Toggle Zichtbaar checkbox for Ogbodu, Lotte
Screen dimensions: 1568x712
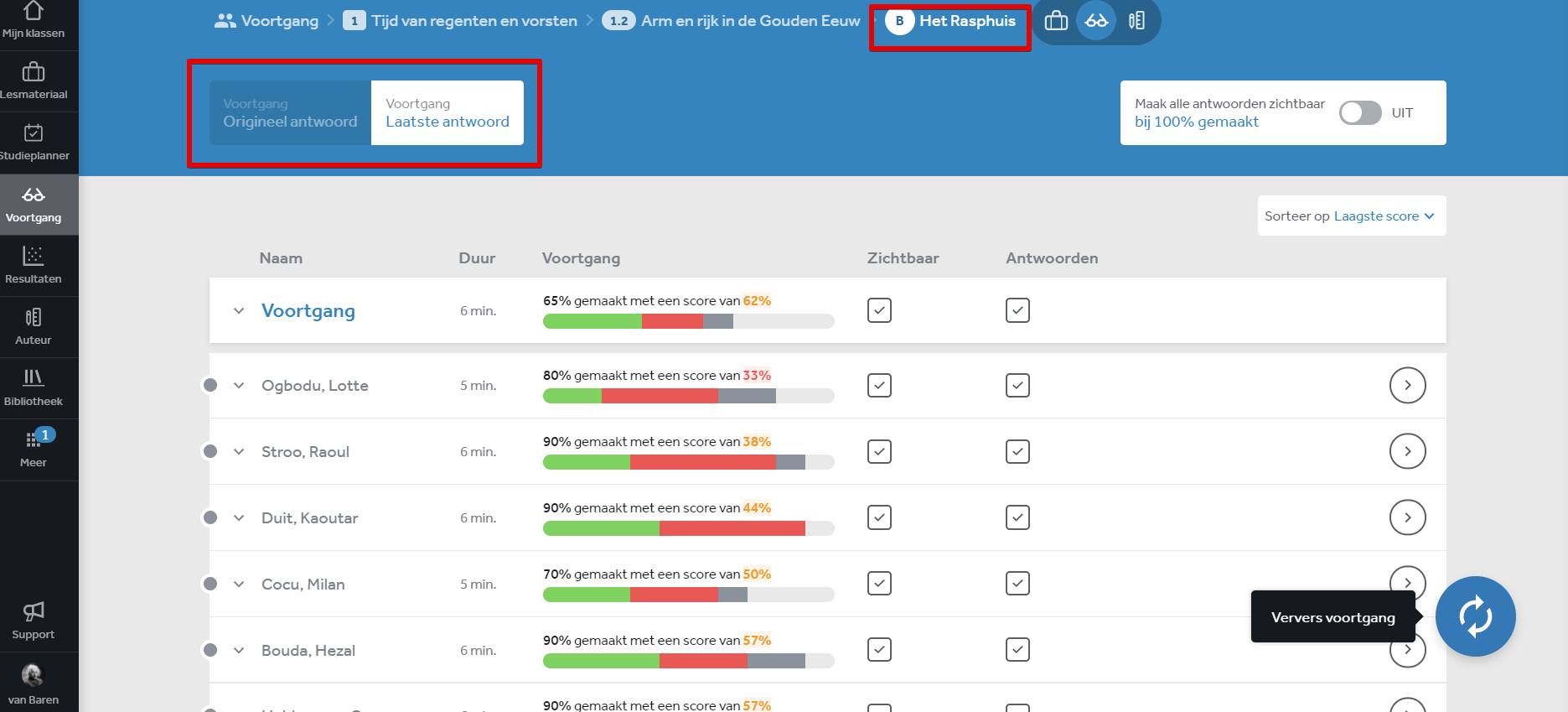[x=879, y=385]
